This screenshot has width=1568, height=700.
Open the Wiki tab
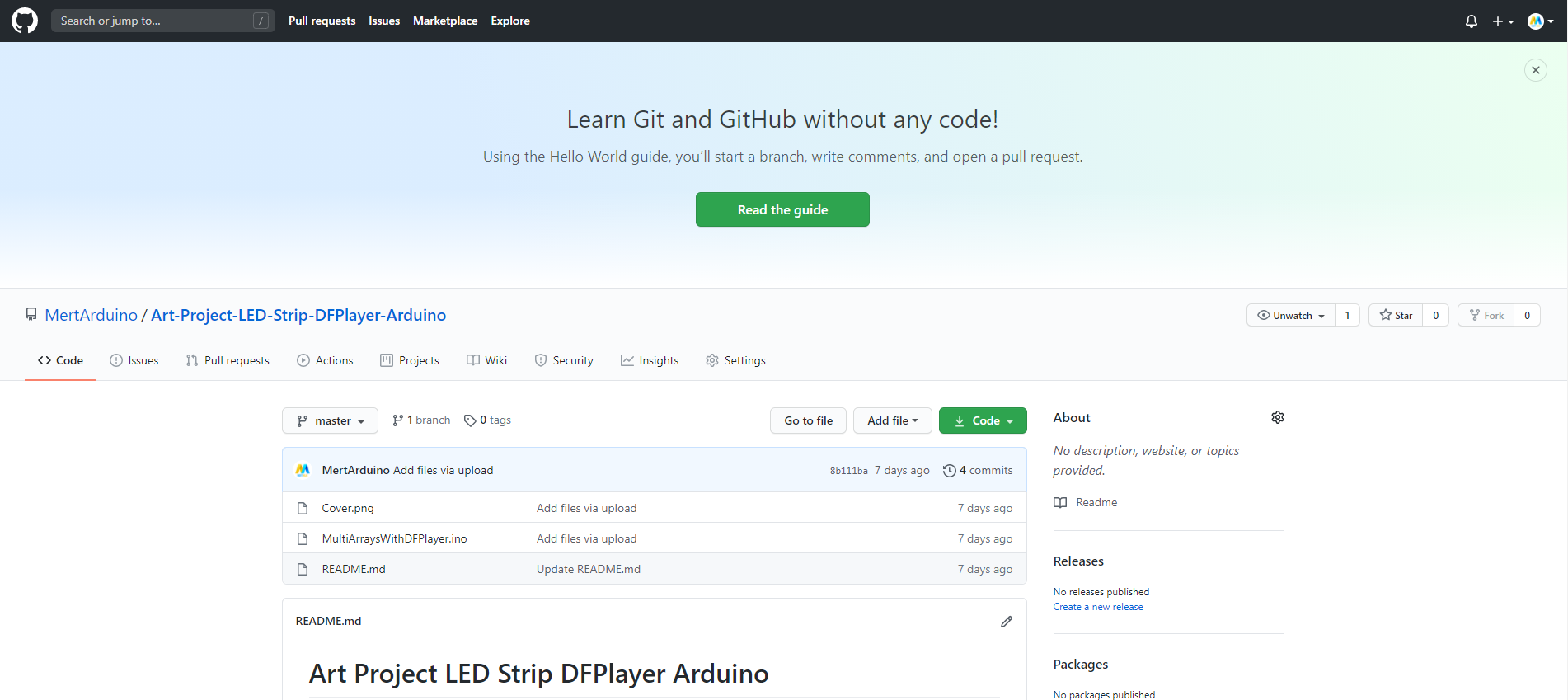click(486, 360)
